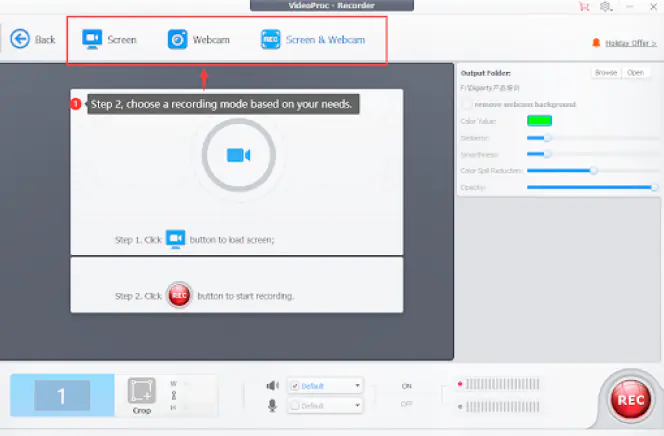Click the crop height H field

pyautogui.click(x=186, y=408)
